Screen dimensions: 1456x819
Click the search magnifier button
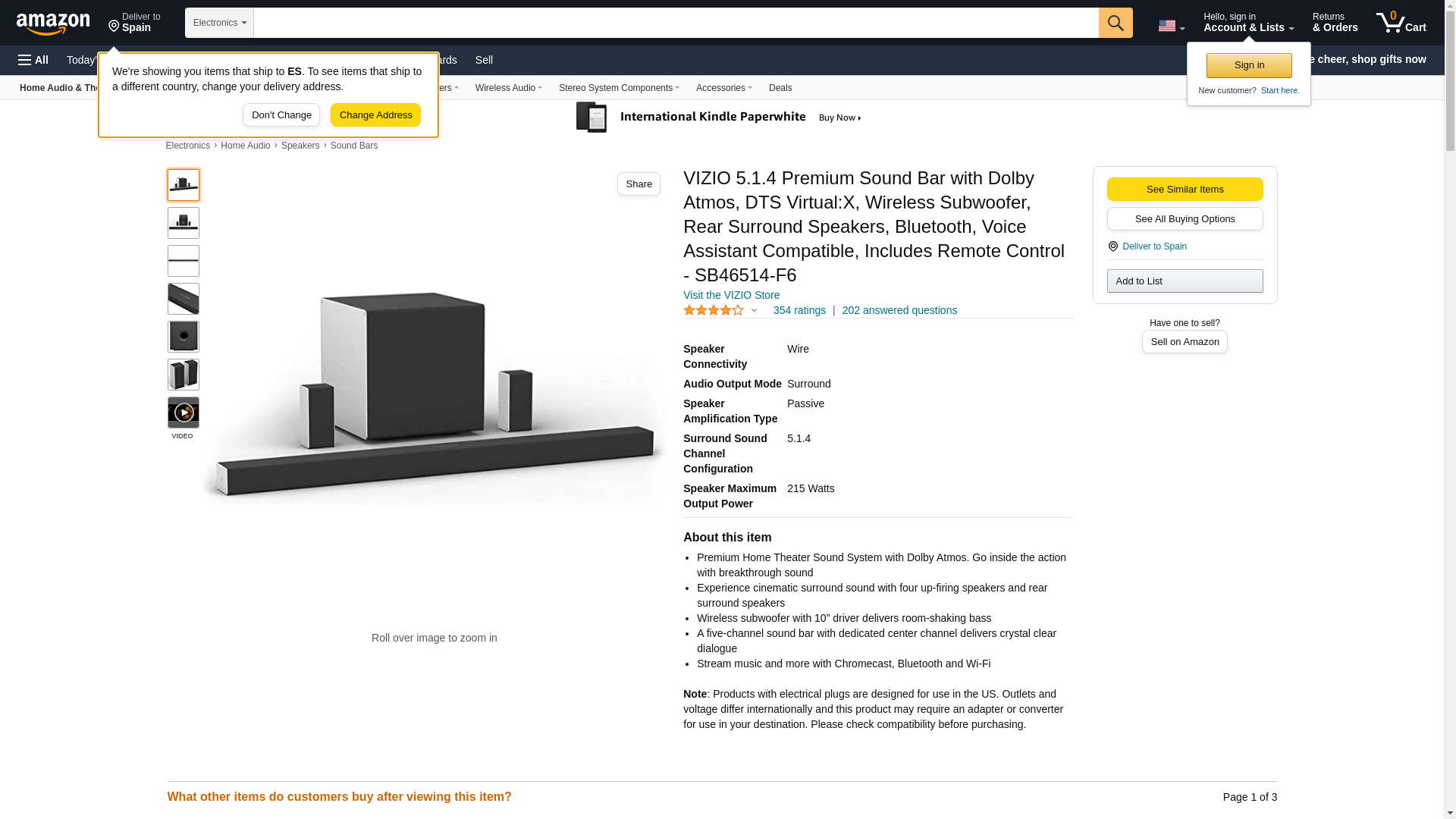(x=1115, y=23)
